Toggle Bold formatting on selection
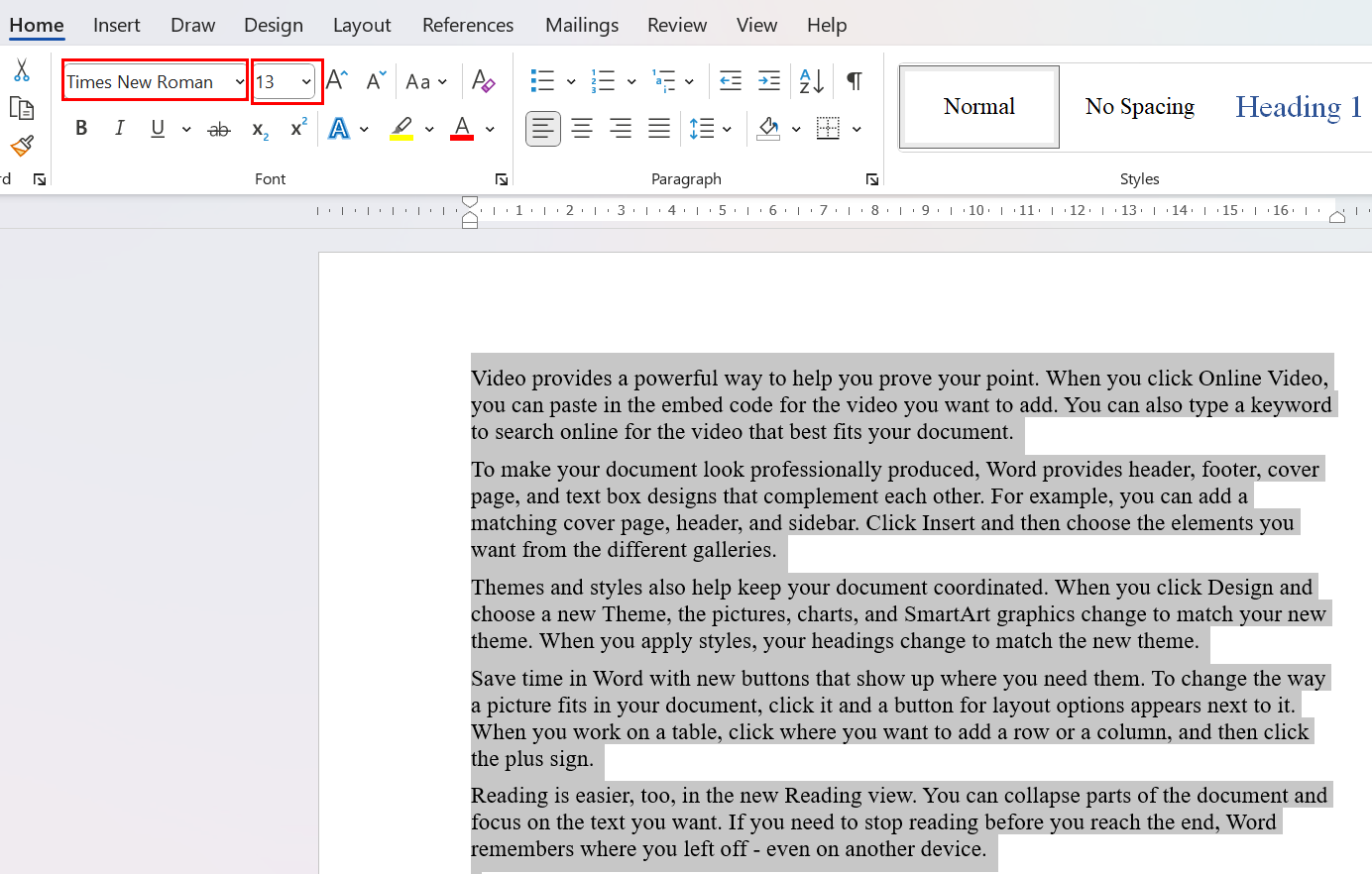 pyautogui.click(x=81, y=129)
